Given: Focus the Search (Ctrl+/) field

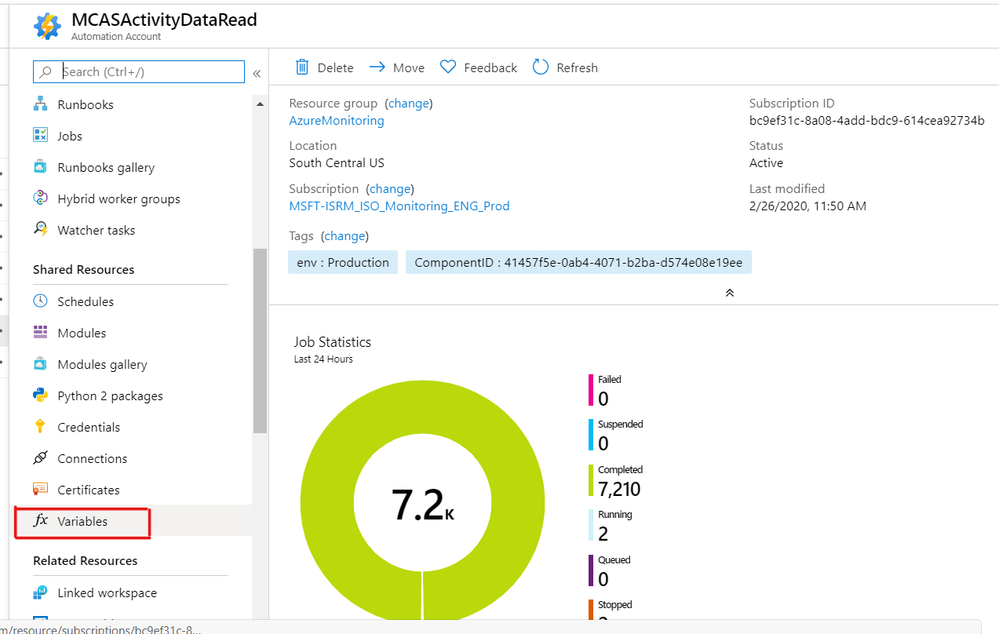Looking at the screenshot, I should 139,71.
